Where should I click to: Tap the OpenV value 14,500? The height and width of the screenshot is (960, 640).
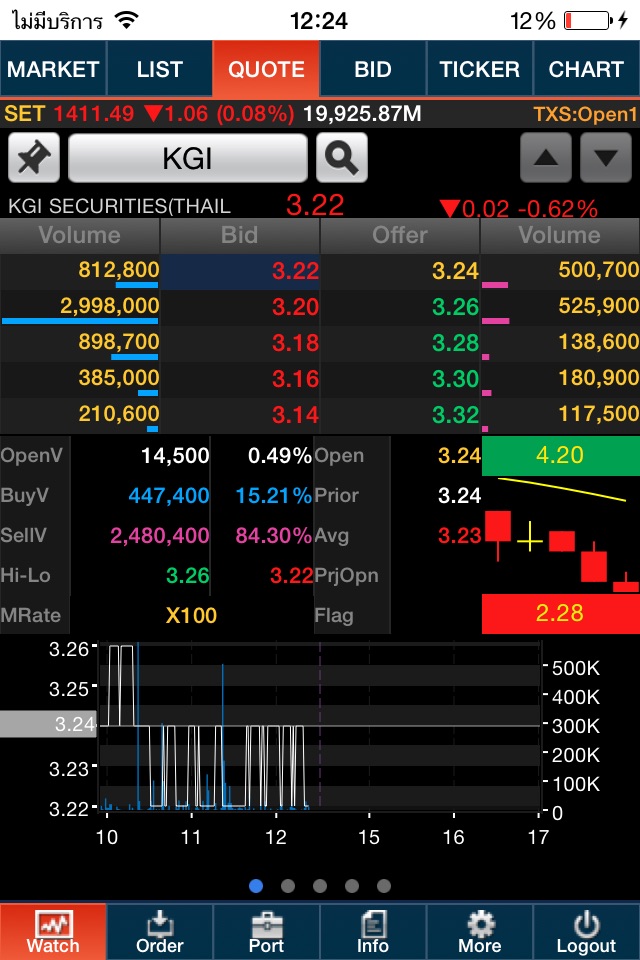(x=175, y=456)
